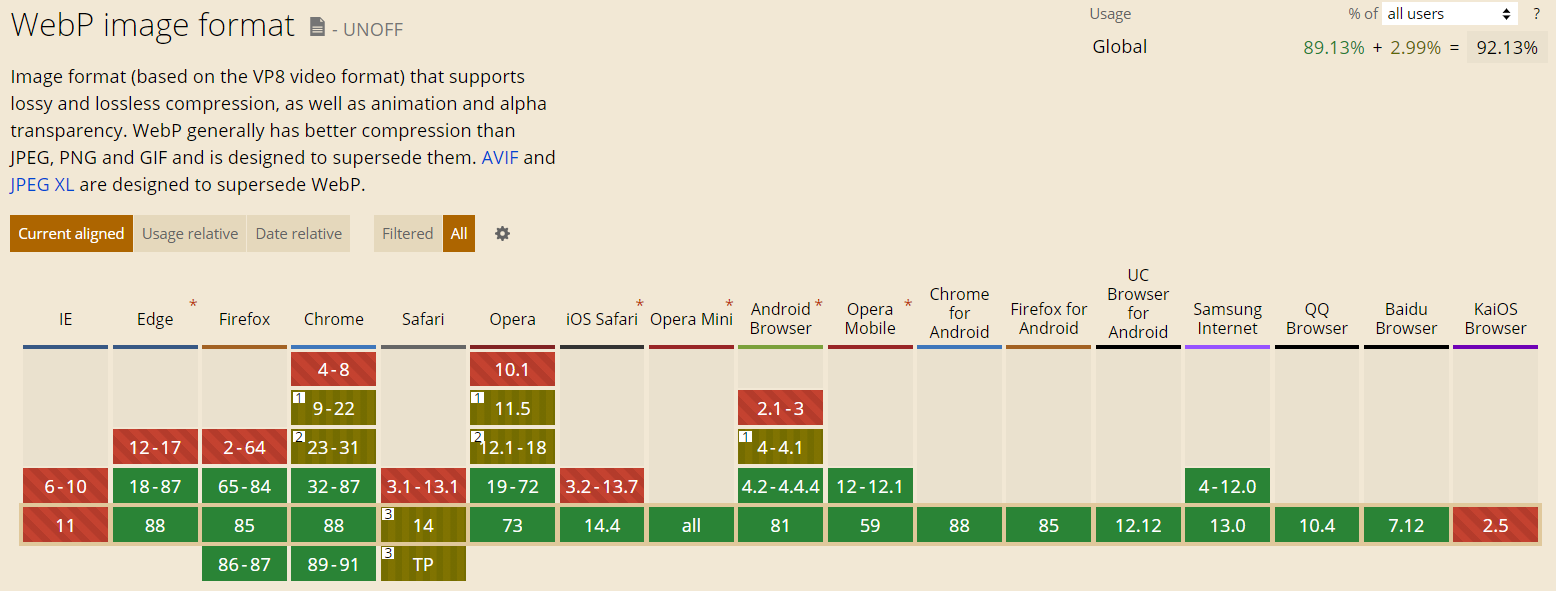Open the AVIF link
The height and width of the screenshot is (592, 1557).
[500, 157]
